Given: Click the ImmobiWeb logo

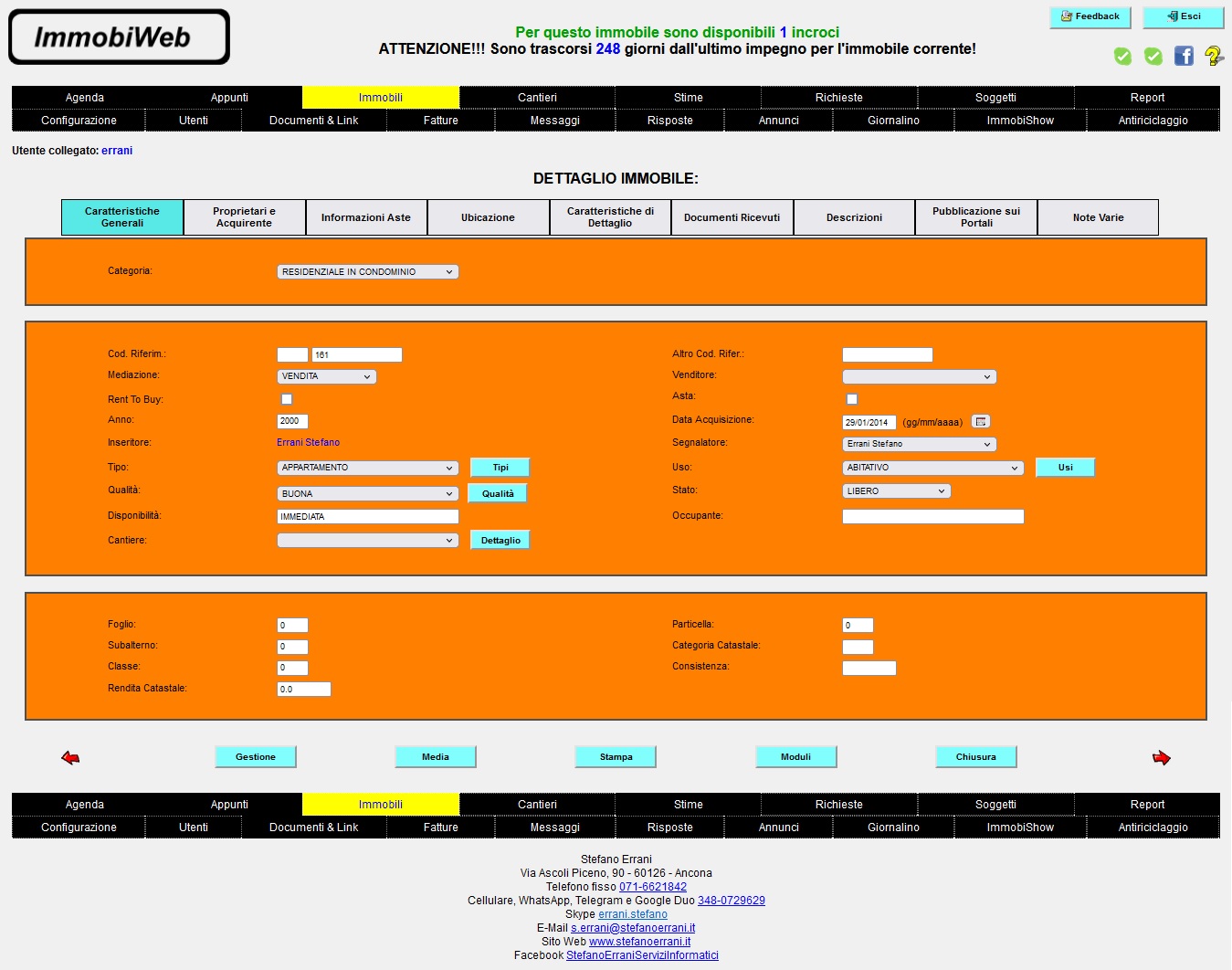Looking at the screenshot, I should 119,37.
